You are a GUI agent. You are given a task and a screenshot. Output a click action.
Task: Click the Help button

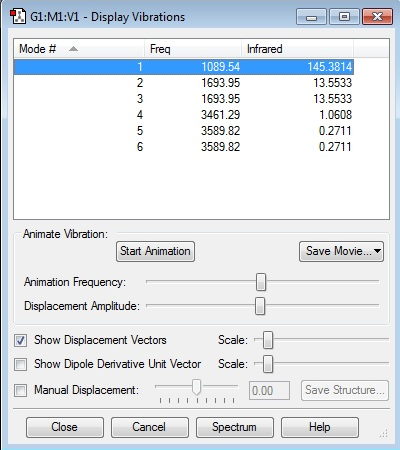pos(320,427)
